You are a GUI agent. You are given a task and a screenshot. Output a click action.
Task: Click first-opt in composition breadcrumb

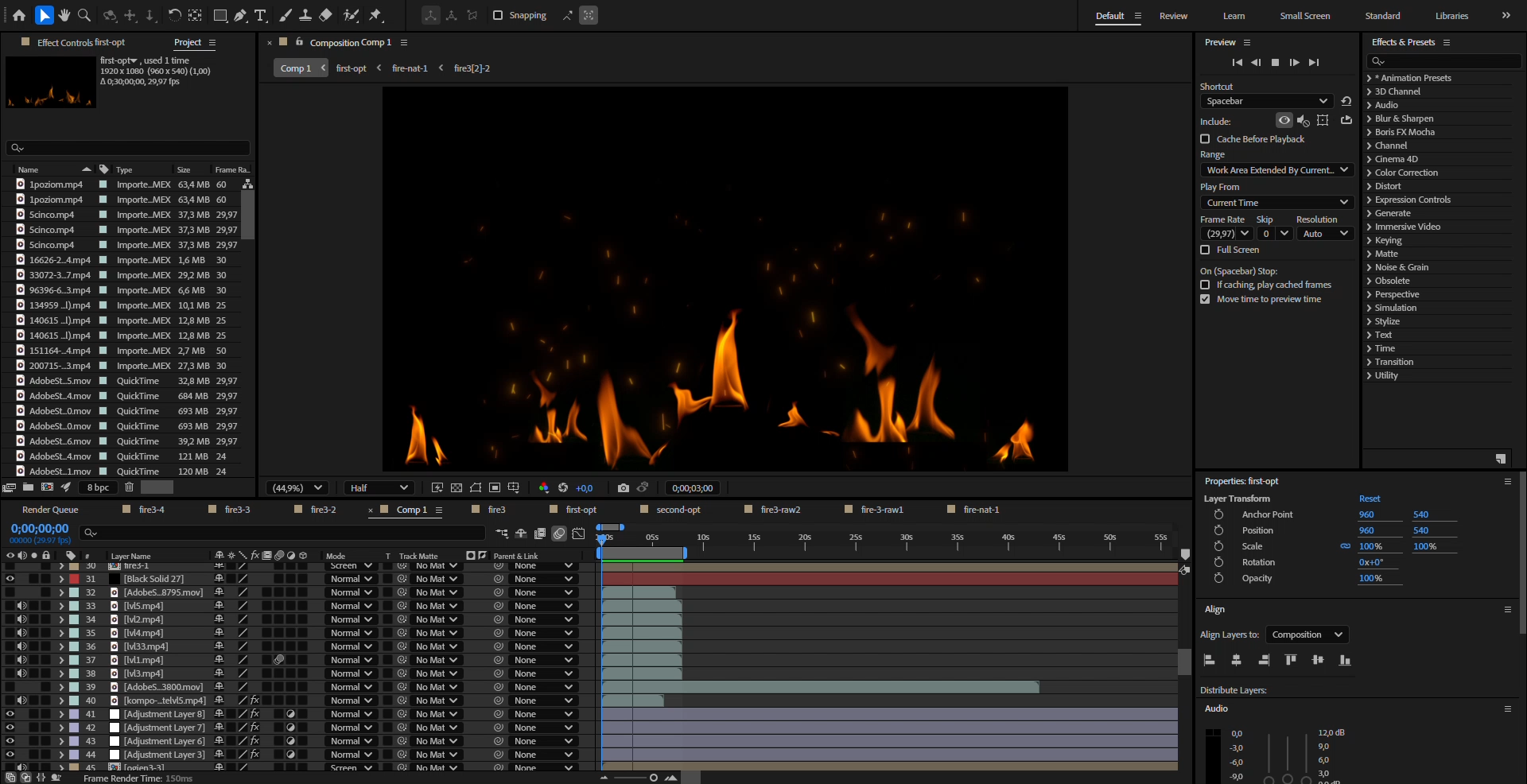coord(351,68)
